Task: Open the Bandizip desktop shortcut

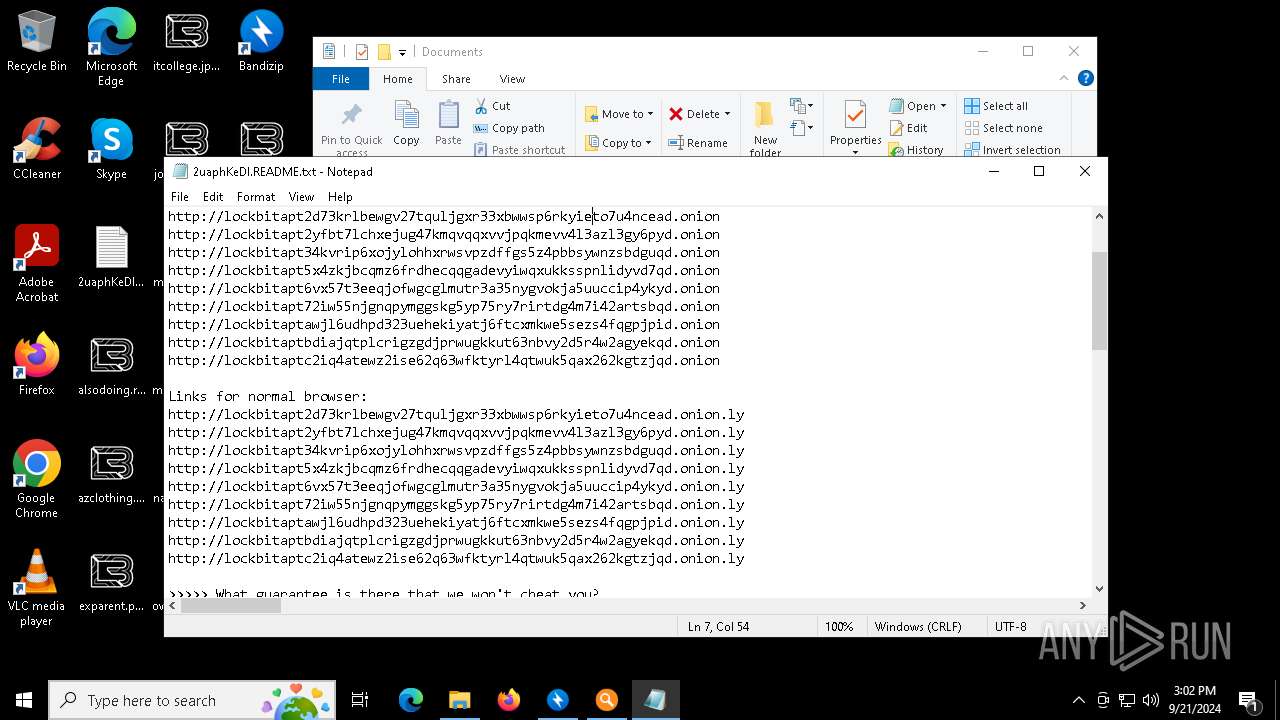Action: click(261, 41)
